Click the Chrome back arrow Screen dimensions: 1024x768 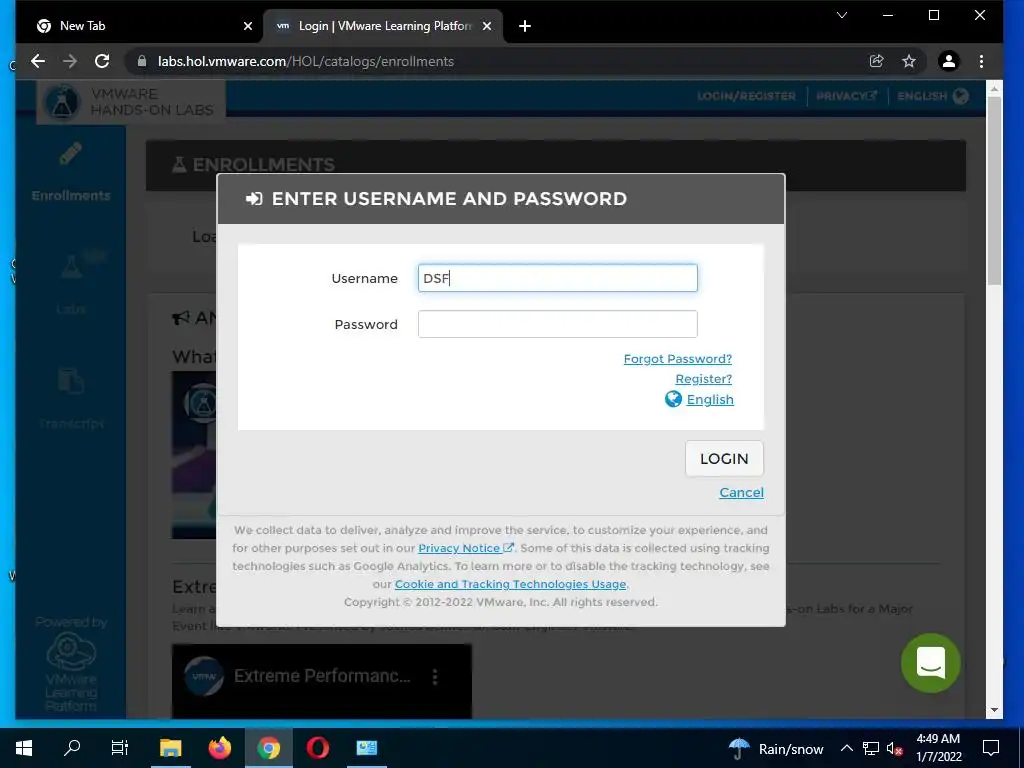[38, 61]
